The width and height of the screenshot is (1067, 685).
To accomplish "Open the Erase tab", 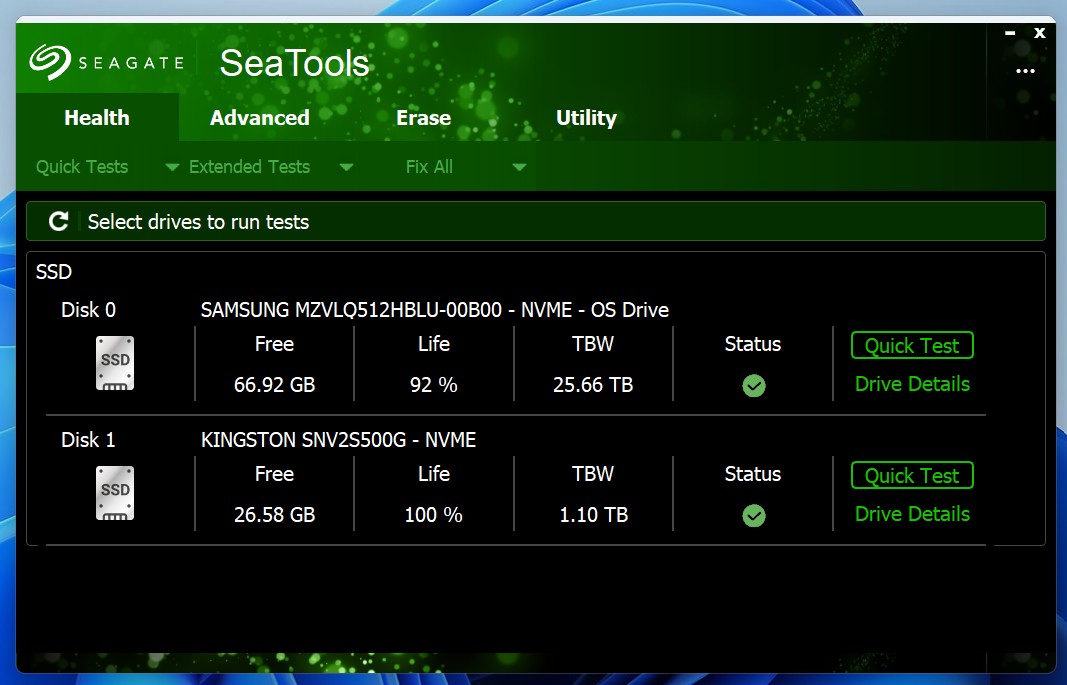I will click(423, 118).
